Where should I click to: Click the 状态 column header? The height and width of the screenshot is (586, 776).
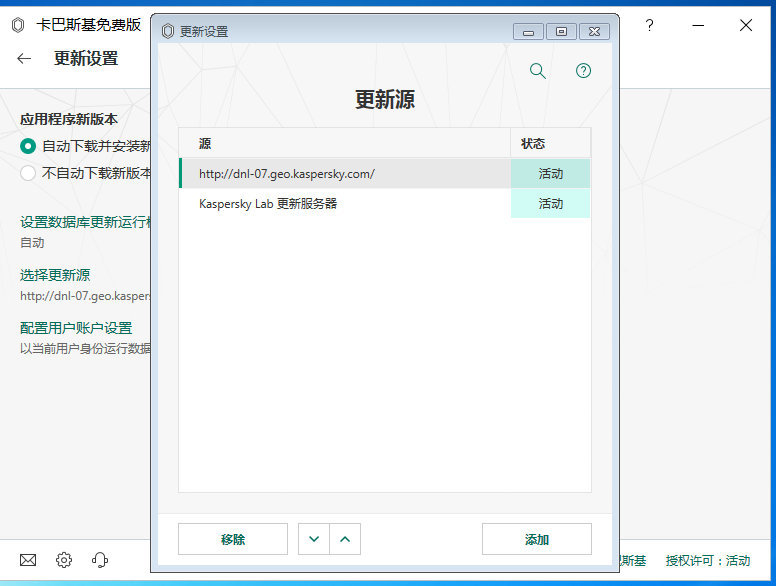coord(550,144)
